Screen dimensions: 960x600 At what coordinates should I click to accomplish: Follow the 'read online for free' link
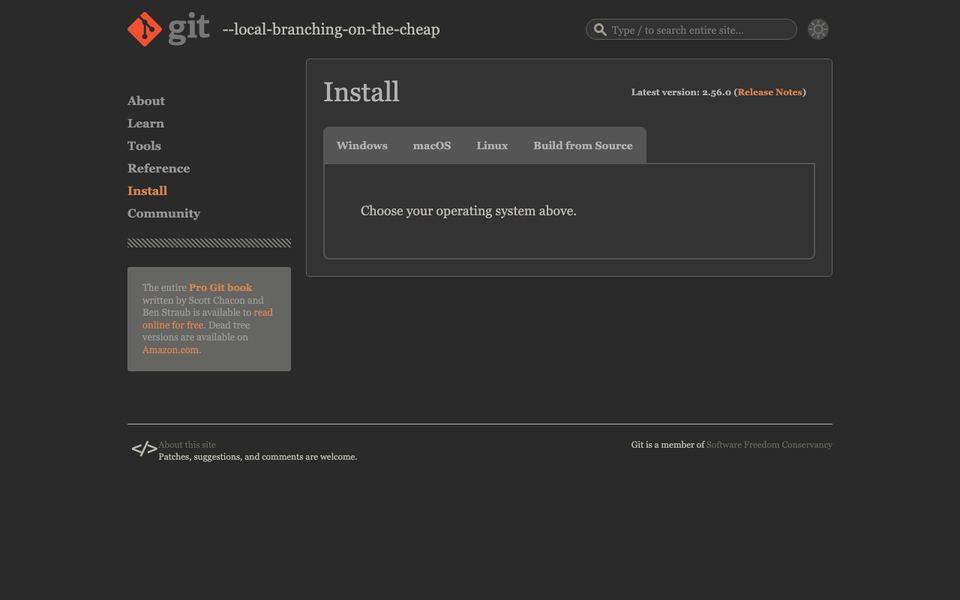pos(208,318)
